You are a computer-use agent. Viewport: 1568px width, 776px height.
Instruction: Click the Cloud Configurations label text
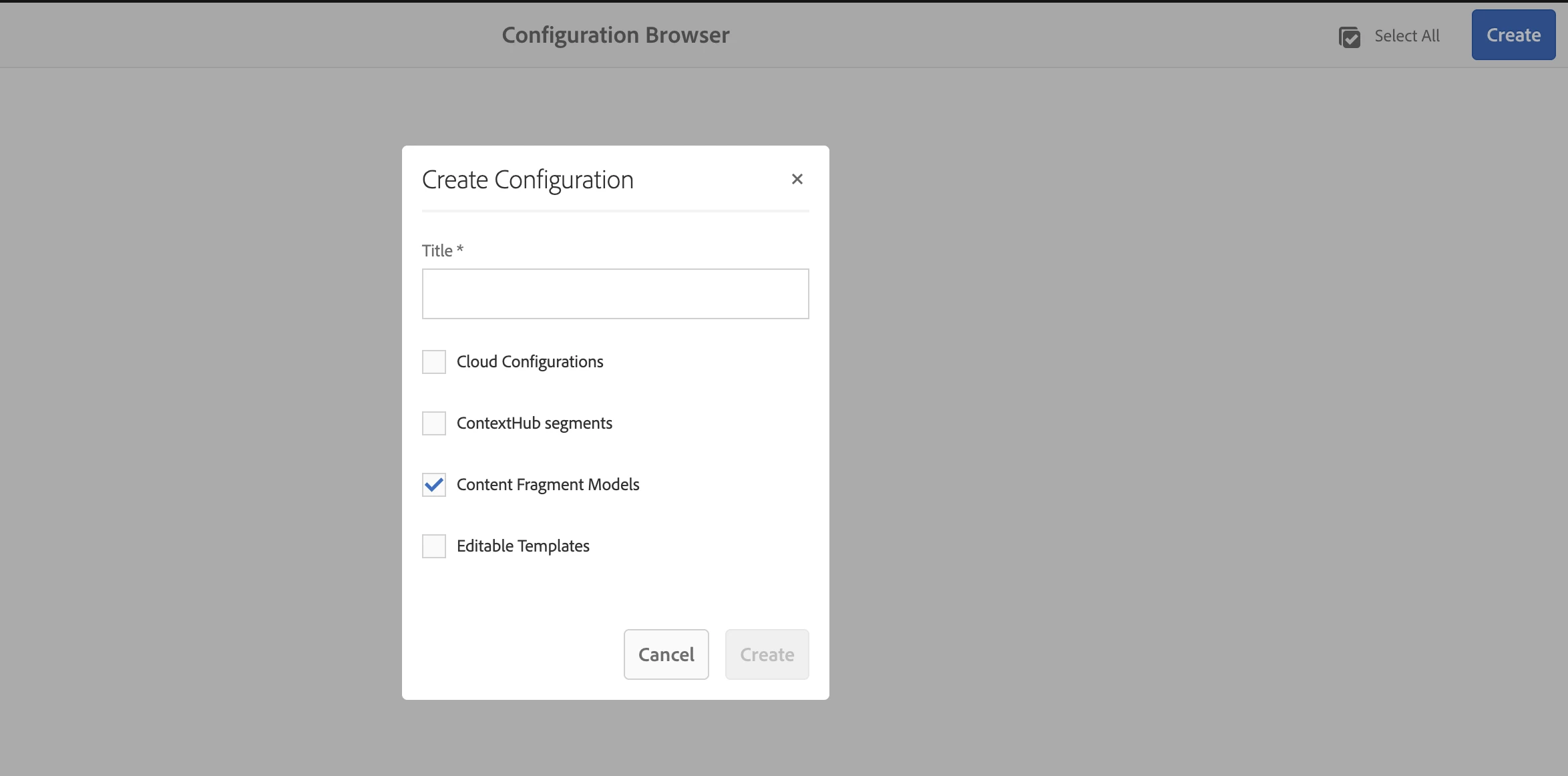pos(530,362)
